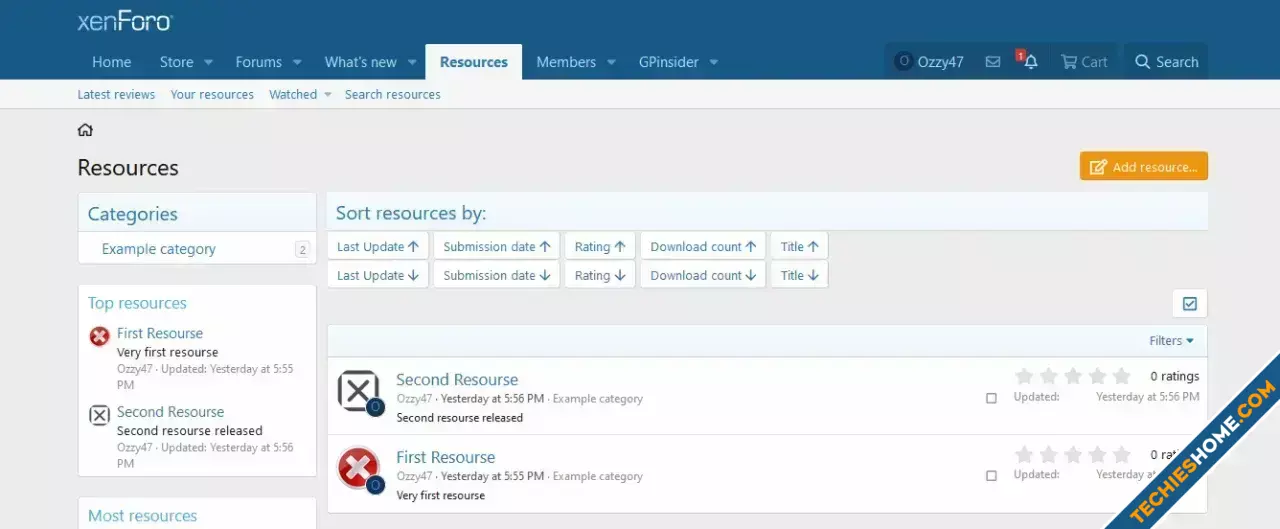This screenshot has height=529, width=1280.
Task: Click the xenForo logo
Action: [125, 21]
